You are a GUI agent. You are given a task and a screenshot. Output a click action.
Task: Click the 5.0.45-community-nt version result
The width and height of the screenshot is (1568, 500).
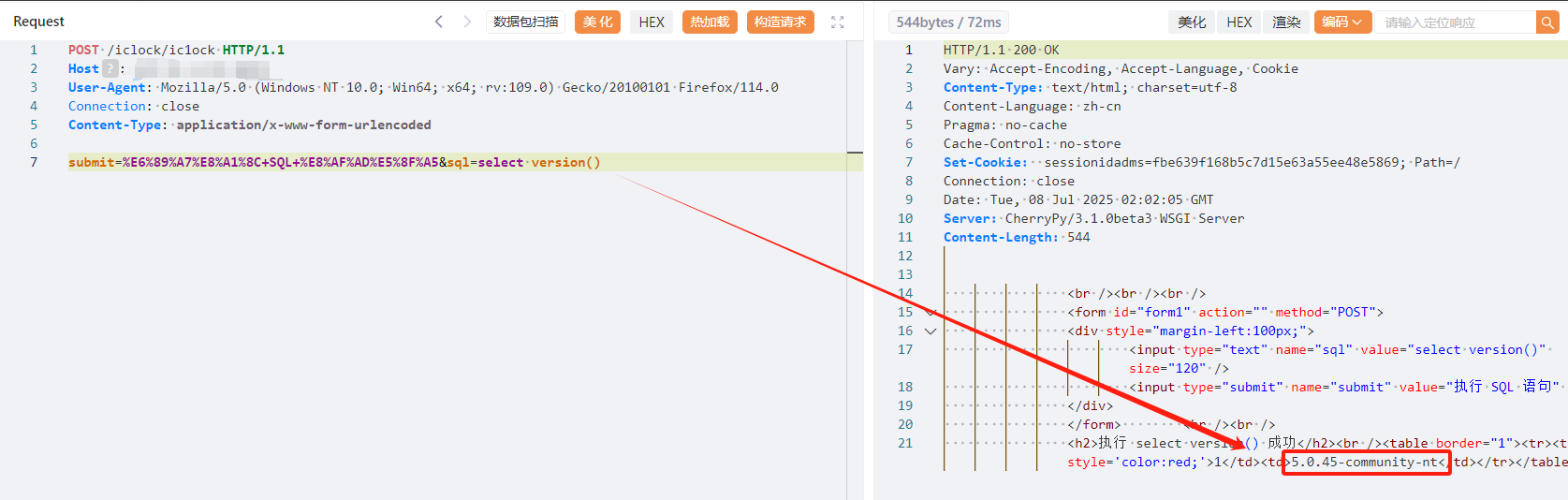click(x=1366, y=462)
